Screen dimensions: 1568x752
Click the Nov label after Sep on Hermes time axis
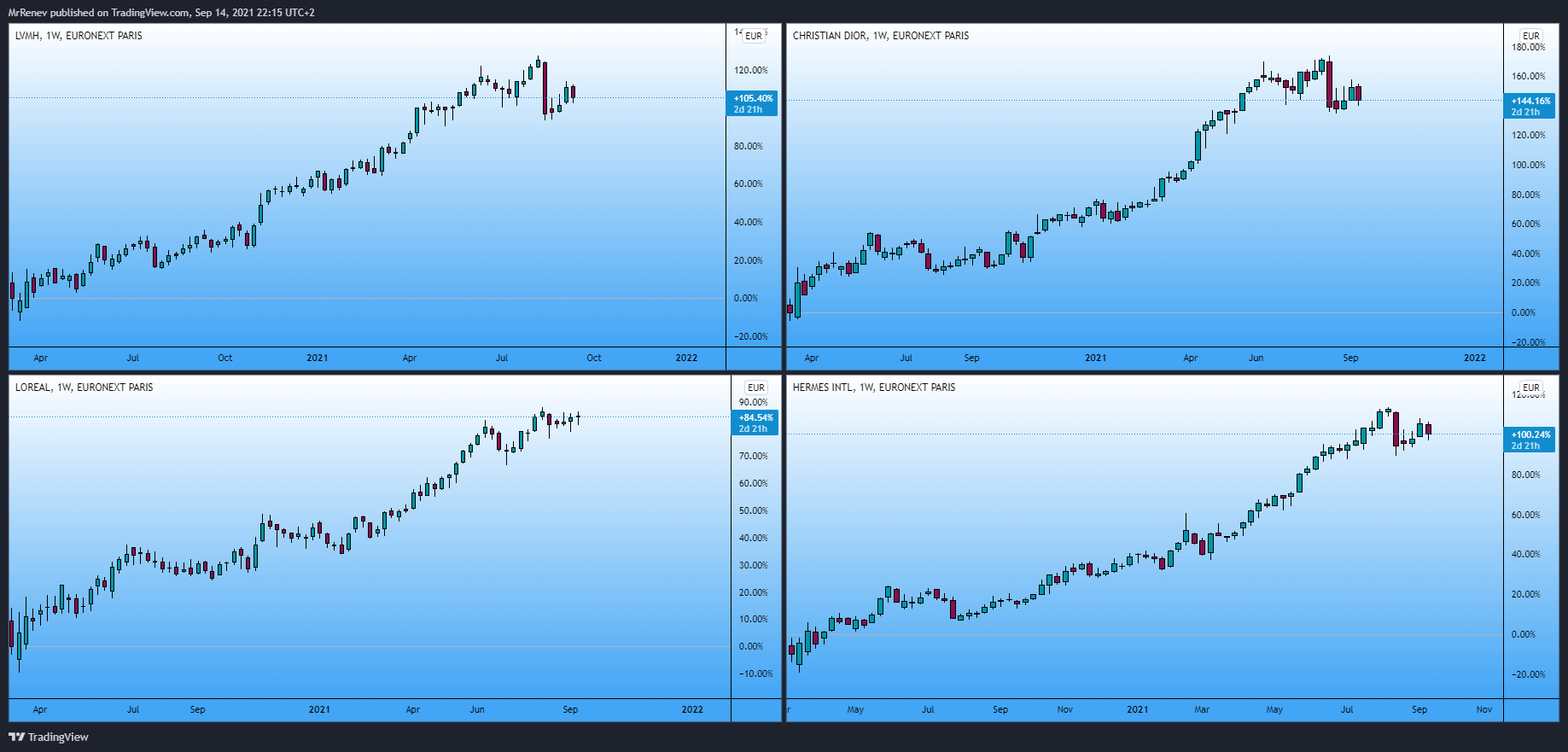point(1484,710)
